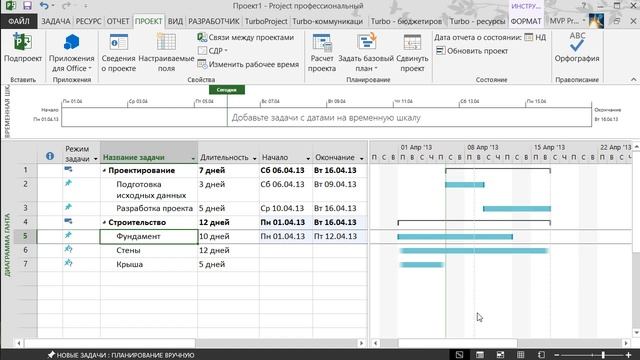The width and height of the screenshot is (640, 360).
Task: Click the task mode icon for Фундамент
Action: [68, 236]
